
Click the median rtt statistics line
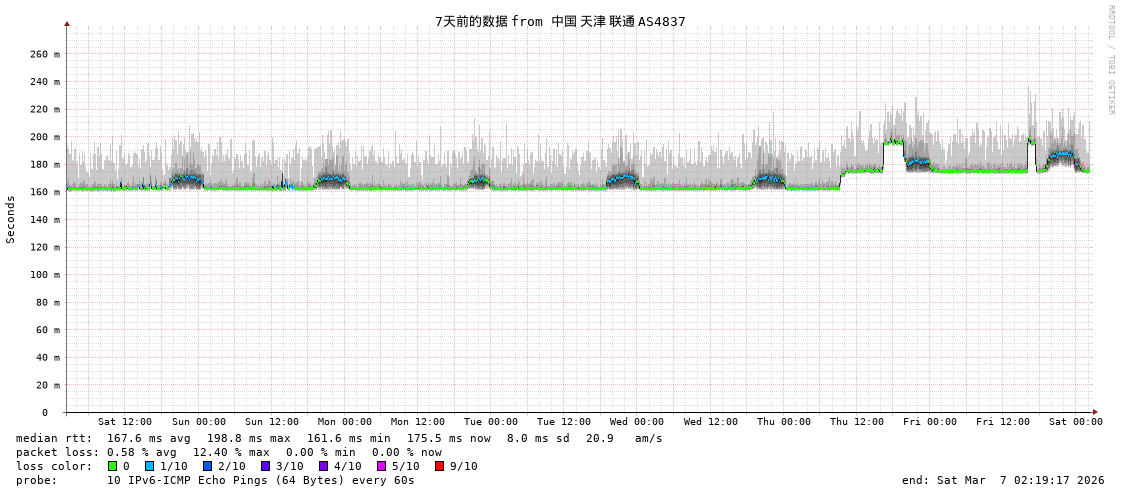[339, 438]
